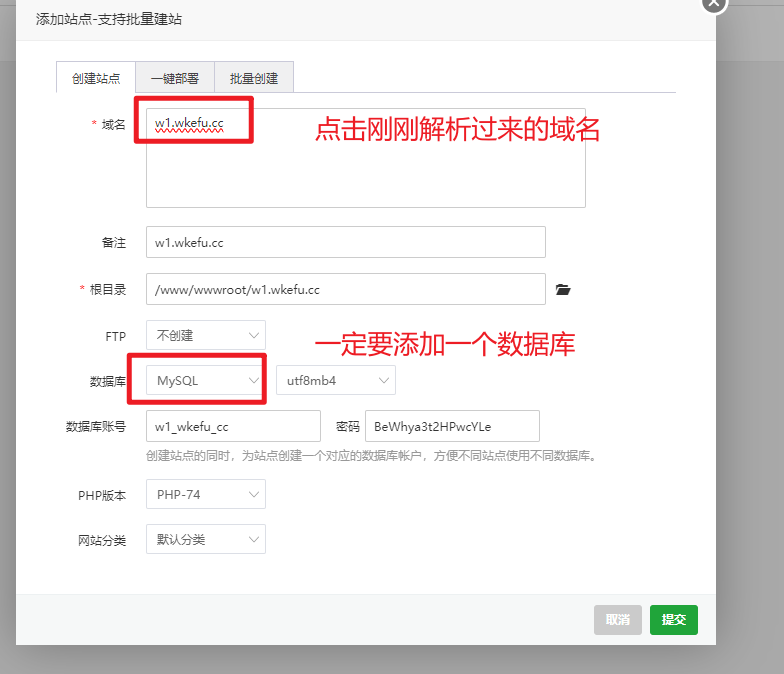Open the MySQL database type dropdown

206,380
